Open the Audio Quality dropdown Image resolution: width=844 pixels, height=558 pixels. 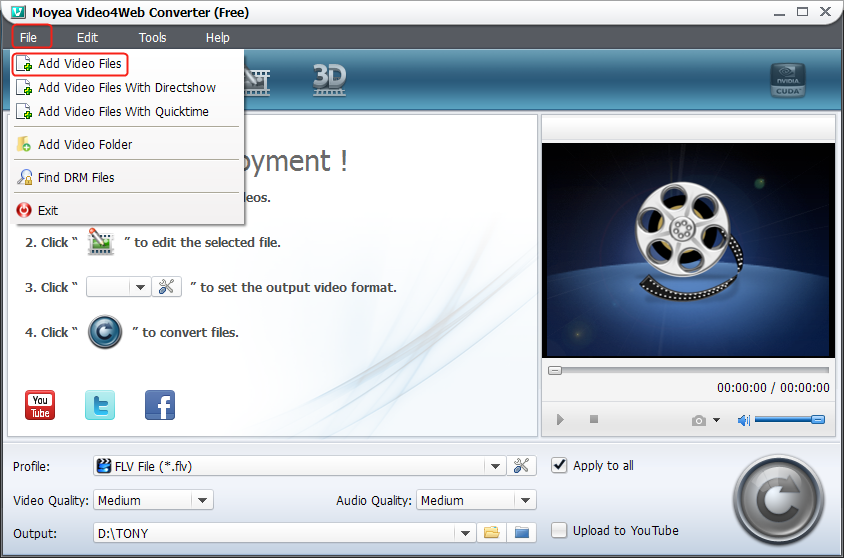pos(476,500)
